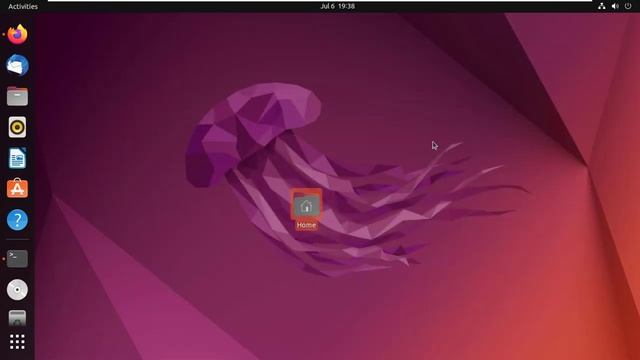
Task: Open Ubuntu Software store
Action: pos(17,189)
